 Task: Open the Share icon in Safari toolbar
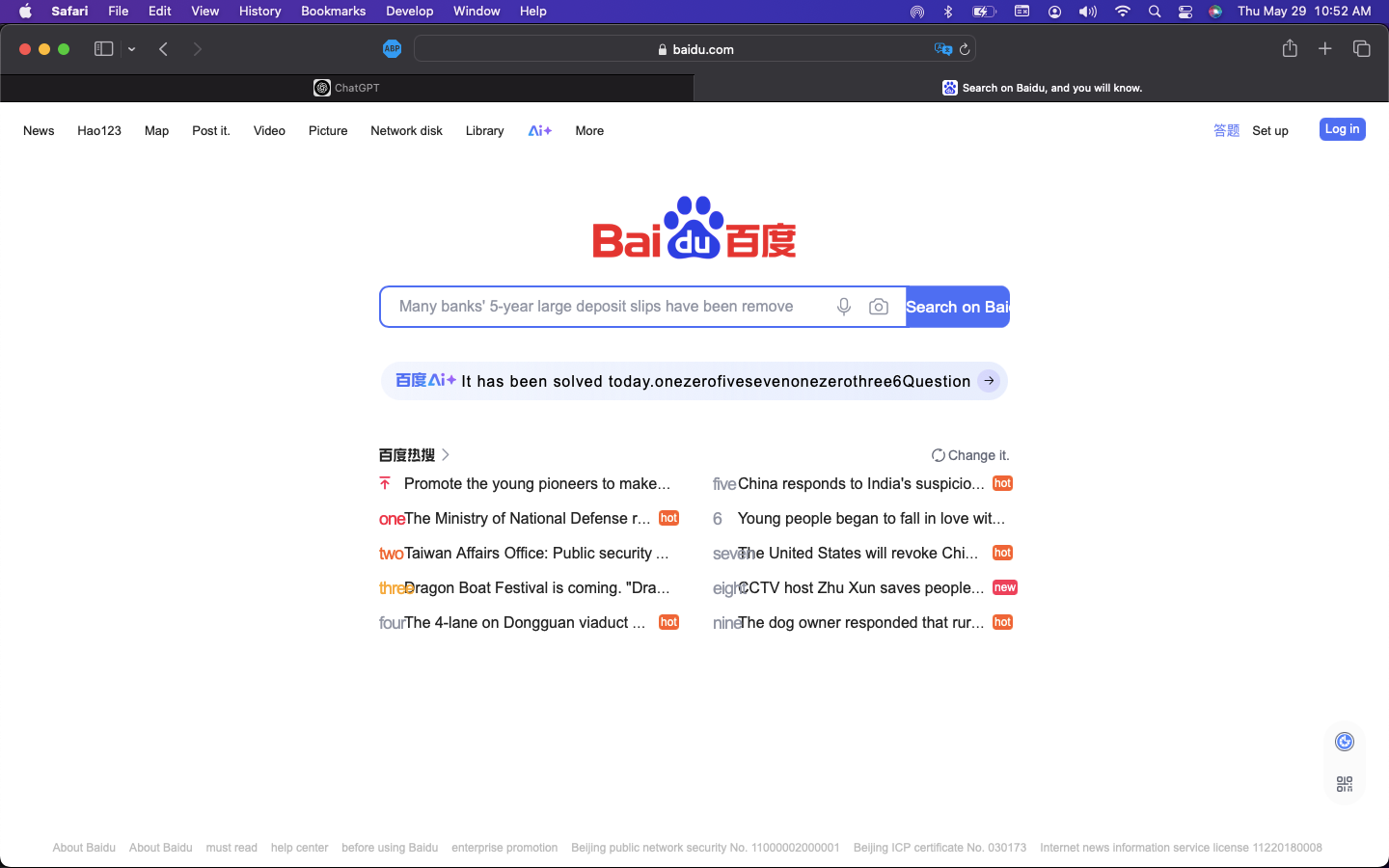tap(1290, 49)
